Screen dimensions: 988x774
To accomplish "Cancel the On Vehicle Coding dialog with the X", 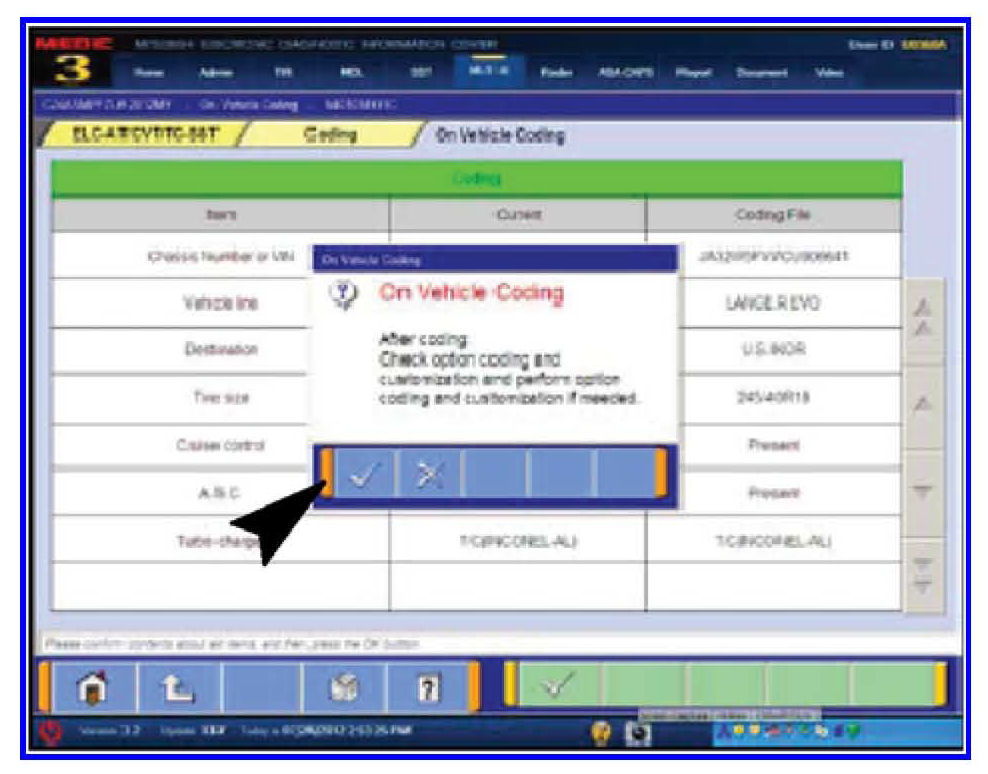I will pyautogui.click(x=430, y=473).
